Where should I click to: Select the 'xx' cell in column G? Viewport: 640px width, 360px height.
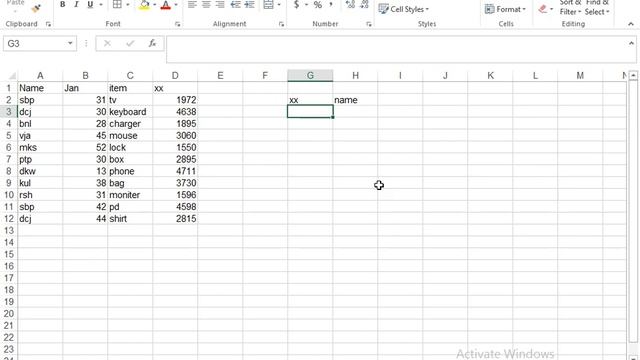pyautogui.click(x=310, y=100)
